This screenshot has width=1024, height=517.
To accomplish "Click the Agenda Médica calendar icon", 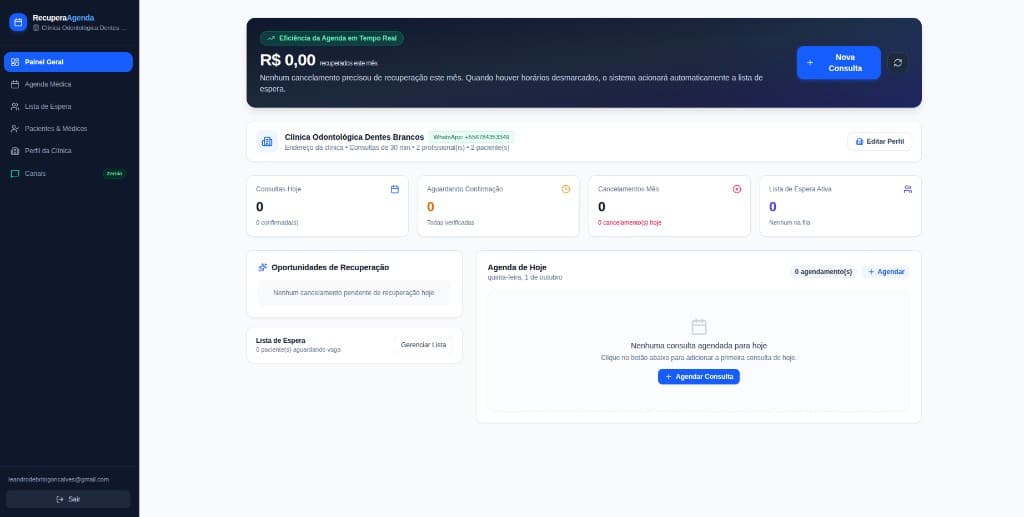I will pyautogui.click(x=15, y=84).
